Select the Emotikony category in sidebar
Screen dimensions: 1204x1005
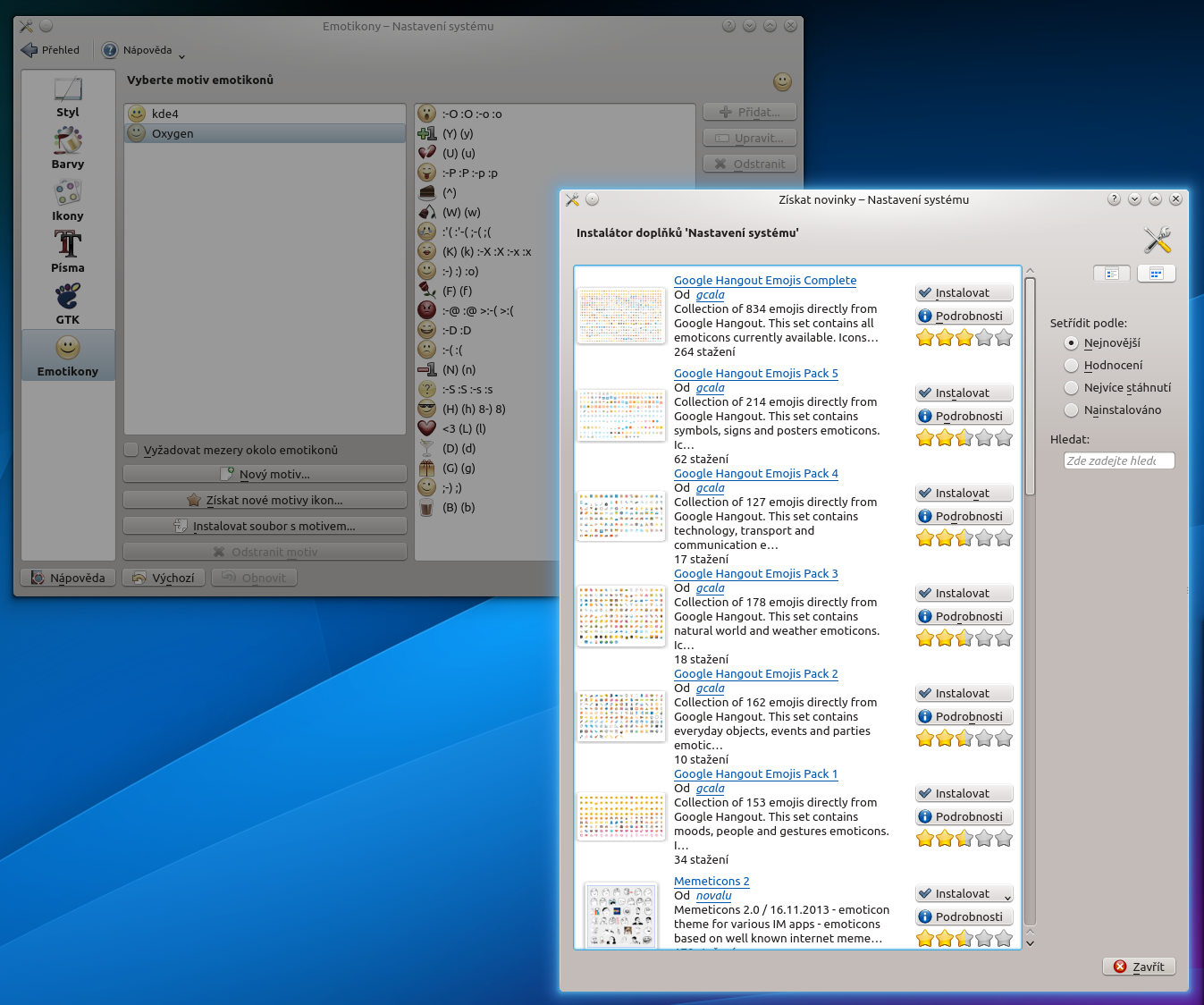pyautogui.click(x=68, y=356)
